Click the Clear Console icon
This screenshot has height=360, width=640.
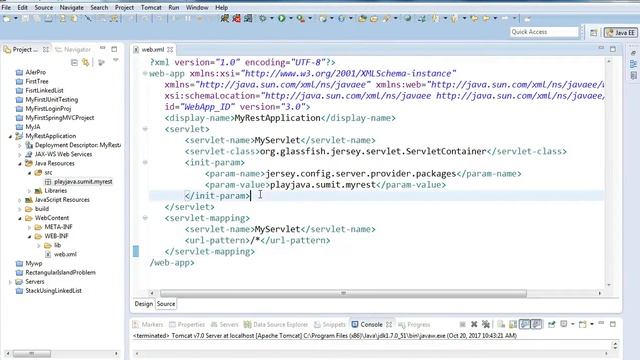click(x=501, y=324)
